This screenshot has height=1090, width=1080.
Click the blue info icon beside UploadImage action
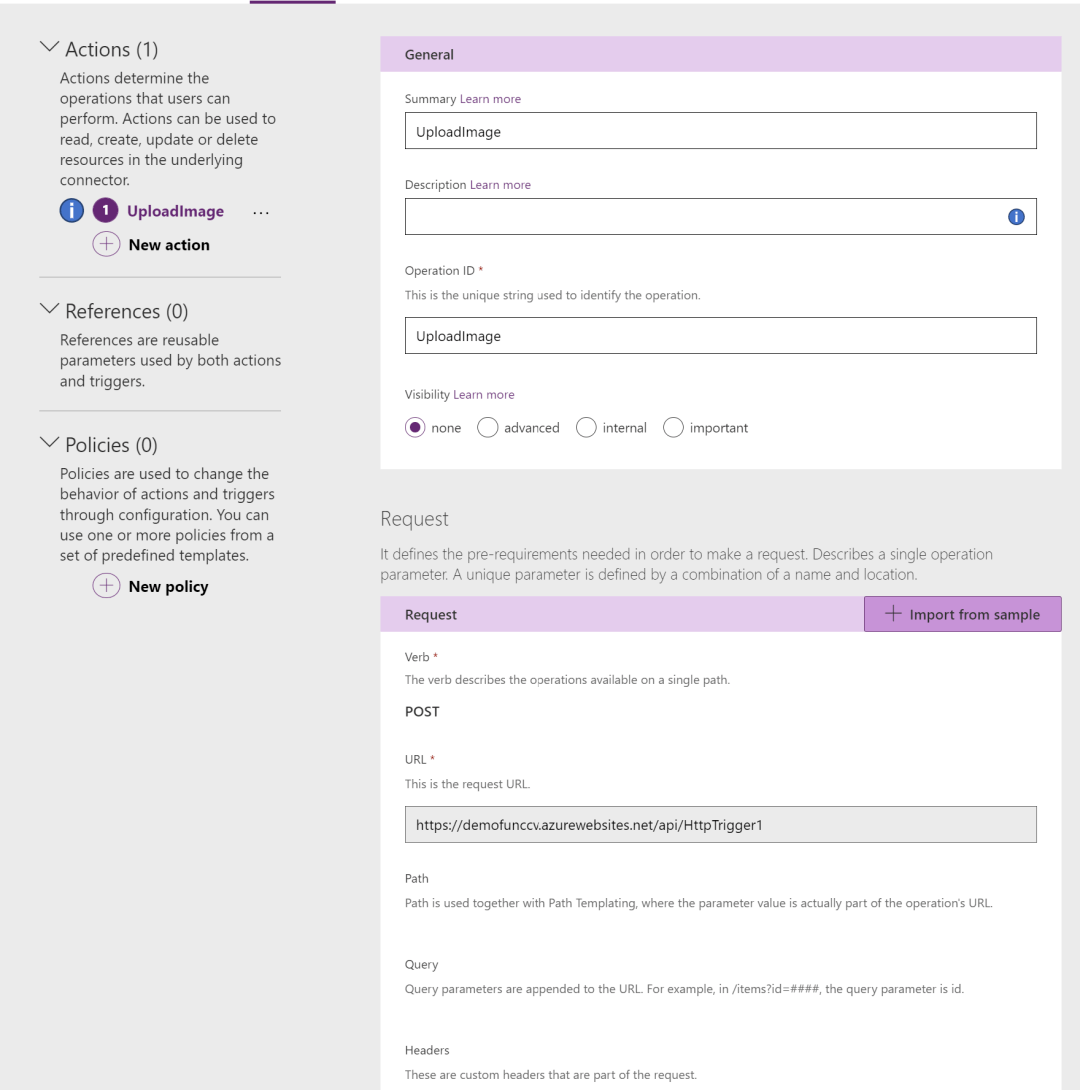coord(72,211)
